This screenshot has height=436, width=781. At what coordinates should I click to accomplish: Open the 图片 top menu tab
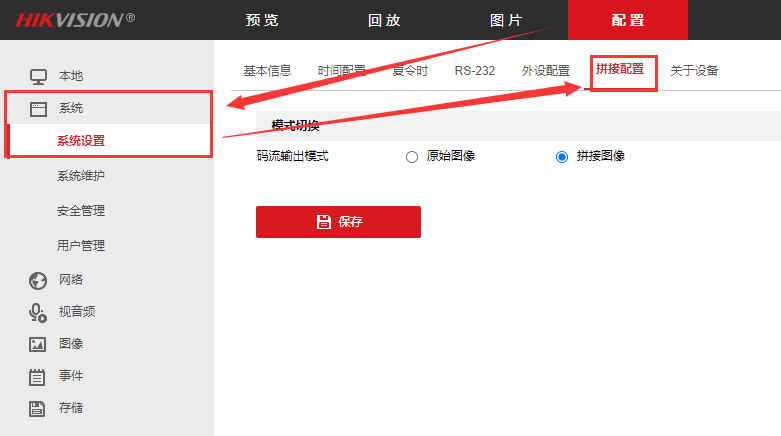click(505, 20)
